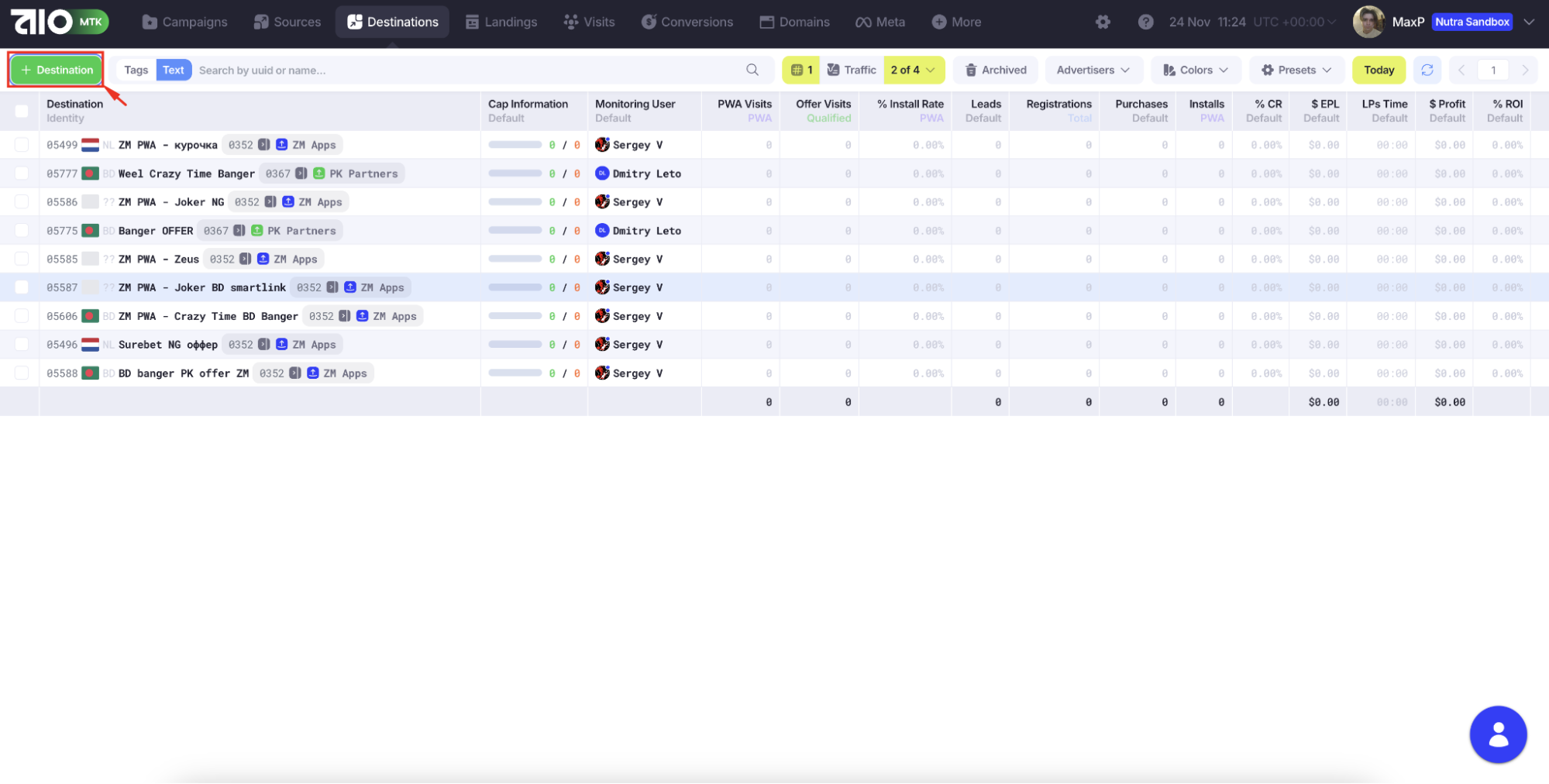Click the green add Destination button

click(57, 70)
